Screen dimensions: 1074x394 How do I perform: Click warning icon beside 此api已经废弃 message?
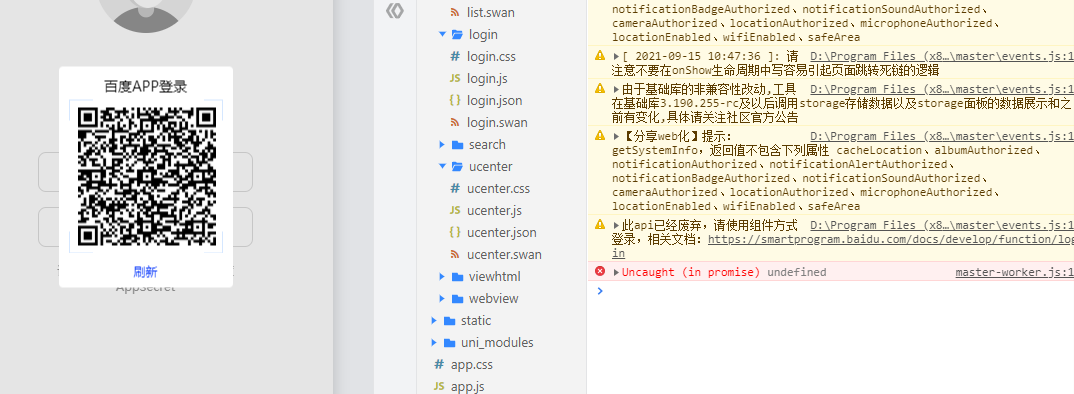(x=600, y=224)
